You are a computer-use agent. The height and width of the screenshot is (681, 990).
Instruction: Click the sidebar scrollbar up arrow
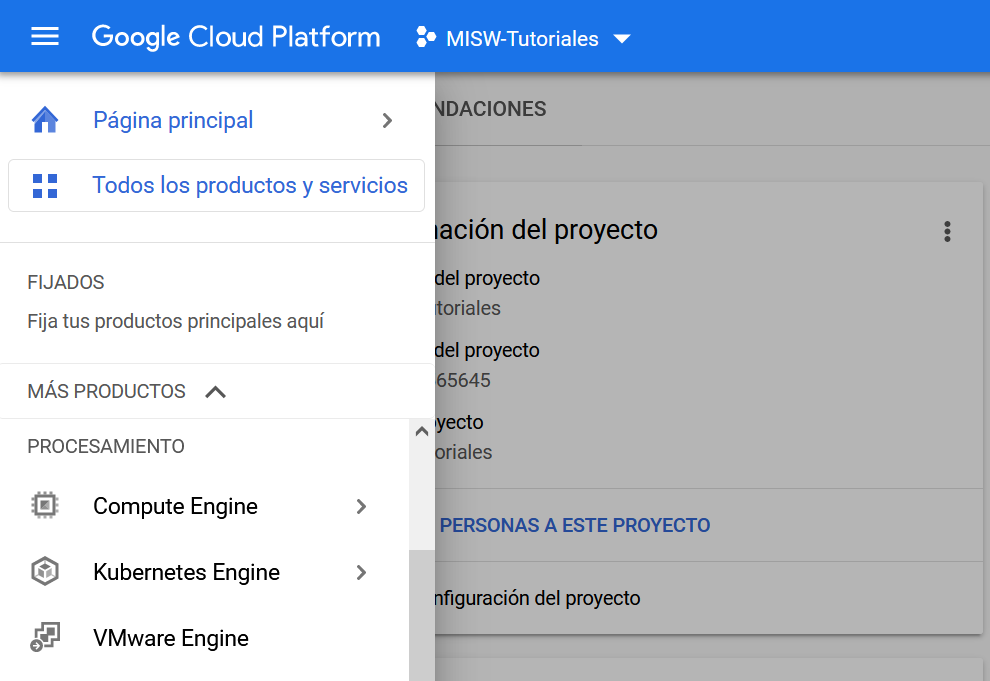[x=422, y=432]
